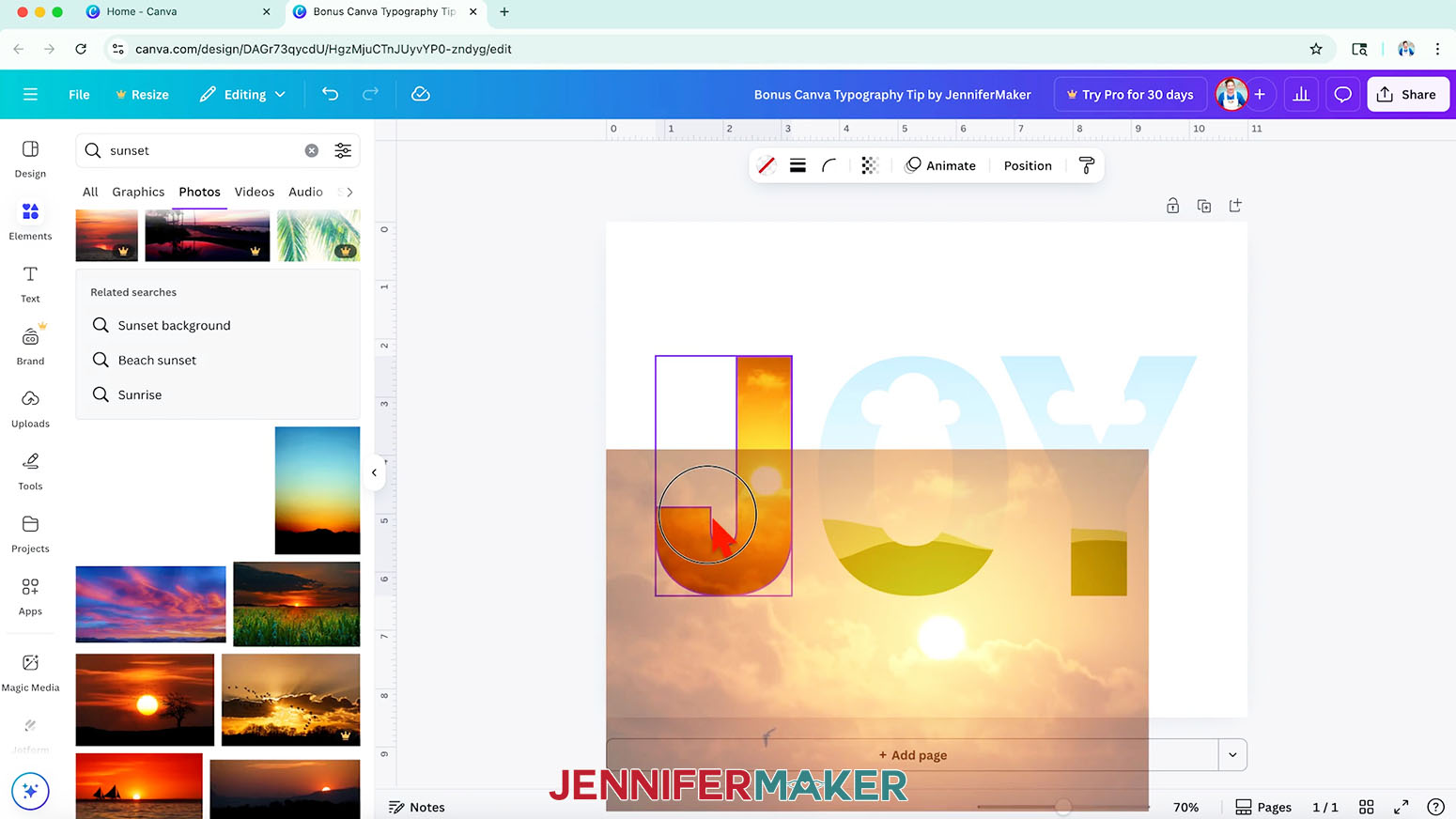Switch to the Audio tab
The height and width of the screenshot is (819, 1456).
[305, 192]
